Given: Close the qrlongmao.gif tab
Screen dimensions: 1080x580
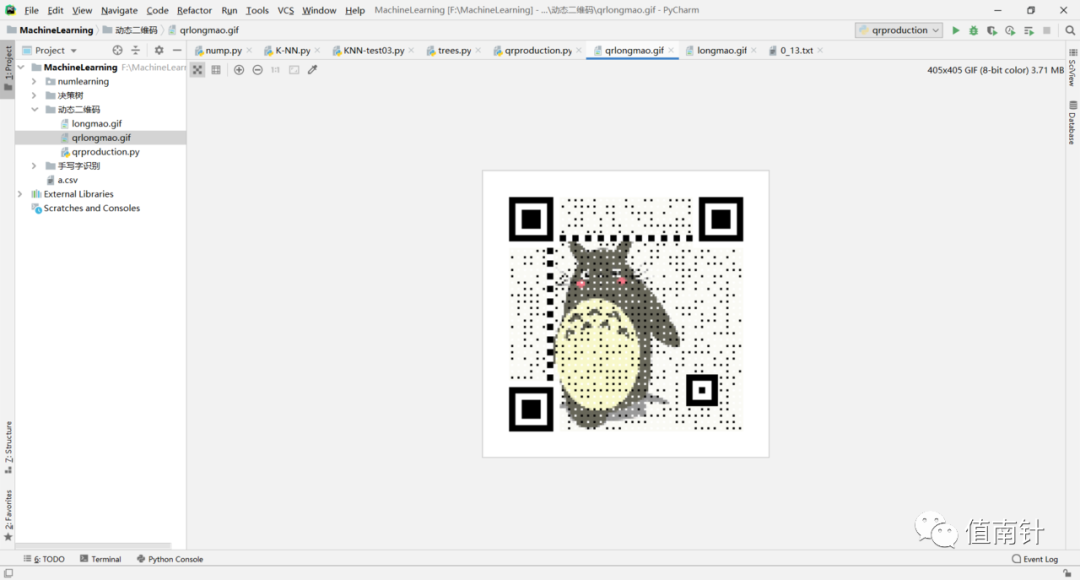Looking at the screenshot, I should [x=671, y=50].
